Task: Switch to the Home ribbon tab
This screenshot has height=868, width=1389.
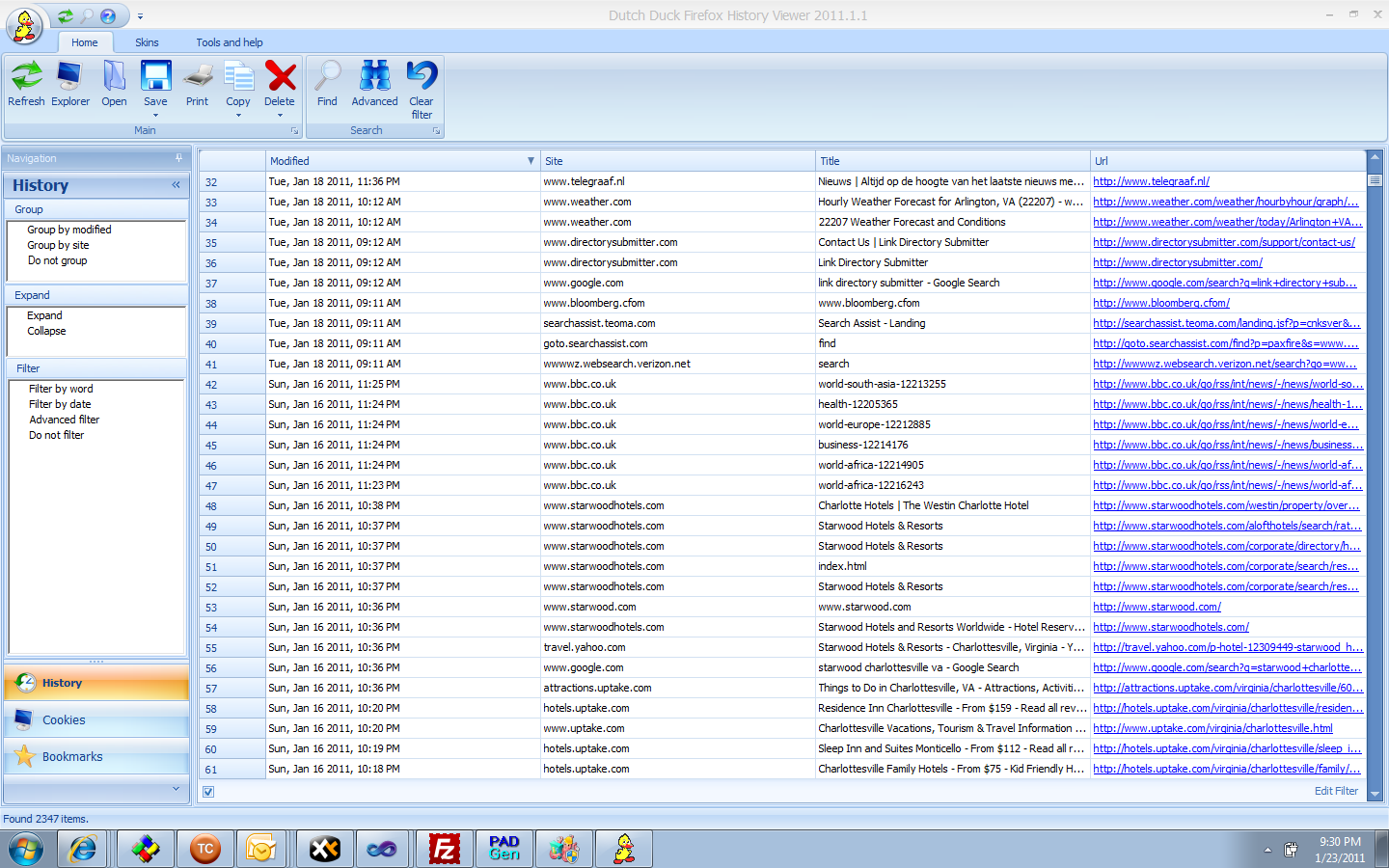Action: point(85,42)
